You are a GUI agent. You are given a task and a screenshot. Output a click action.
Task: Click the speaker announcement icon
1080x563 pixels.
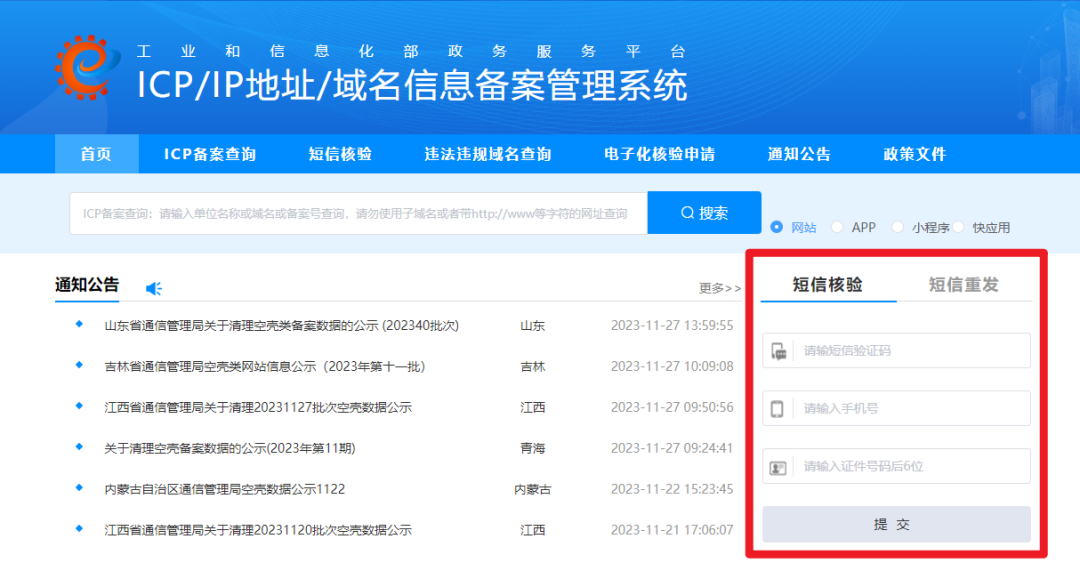[153, 288]
